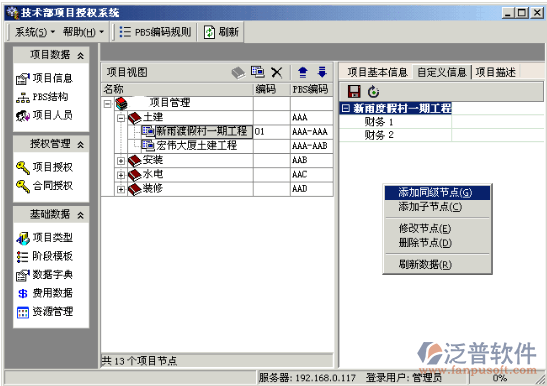This screenshot has height=386, width=547.
Task: Click the refresh icon beside the save icon
Action: 373,92
